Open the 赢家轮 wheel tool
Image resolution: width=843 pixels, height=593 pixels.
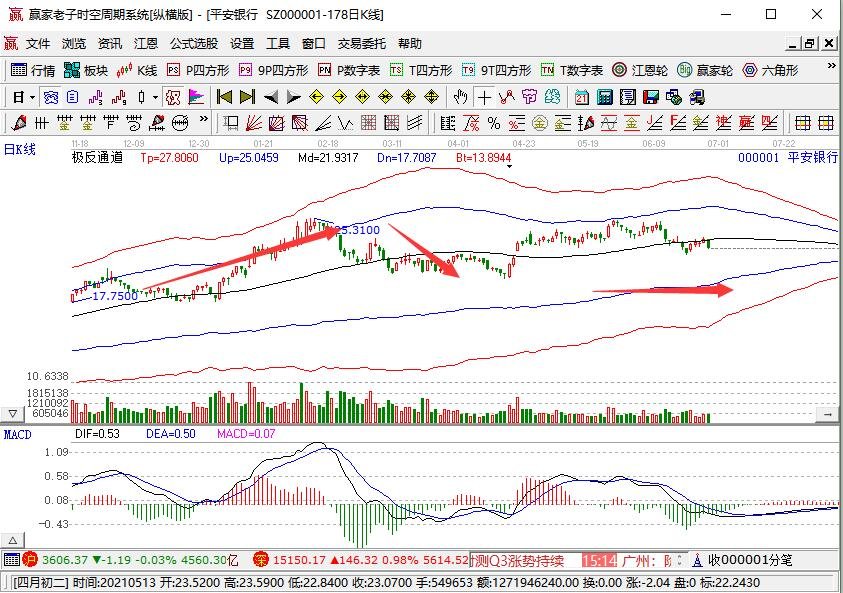[x=705, y=70]
